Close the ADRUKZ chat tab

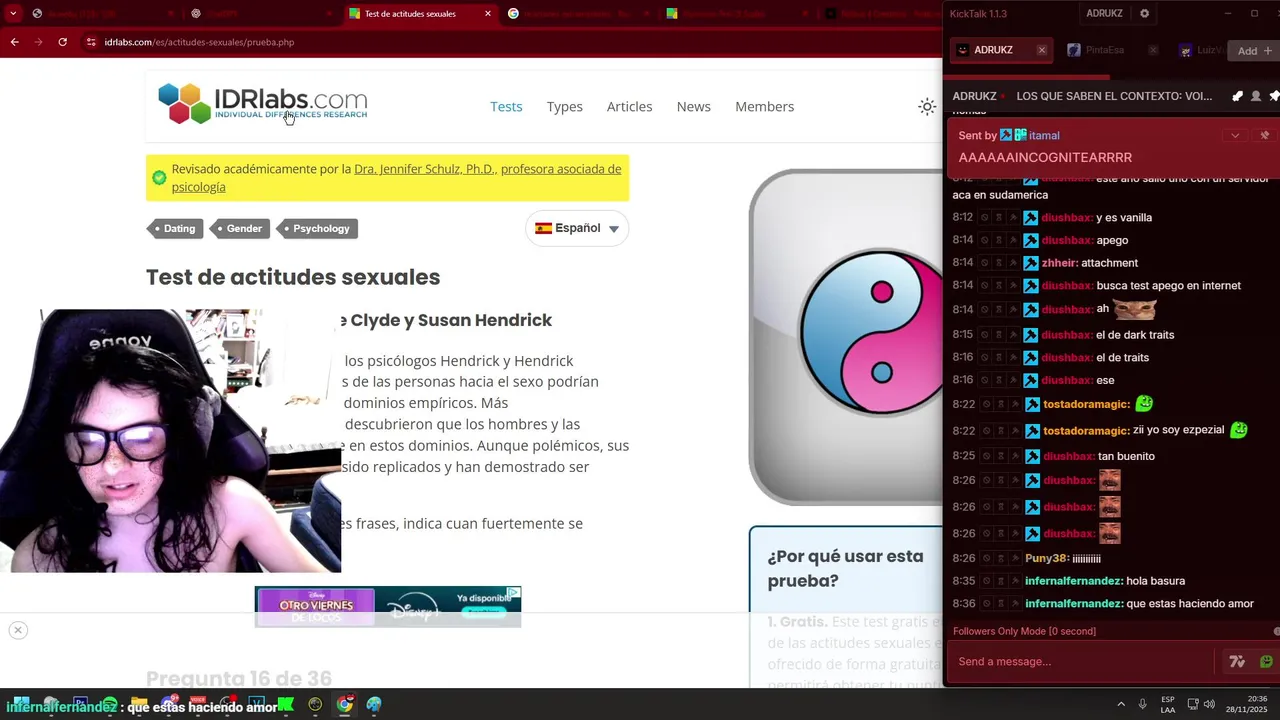[1041, 50]
